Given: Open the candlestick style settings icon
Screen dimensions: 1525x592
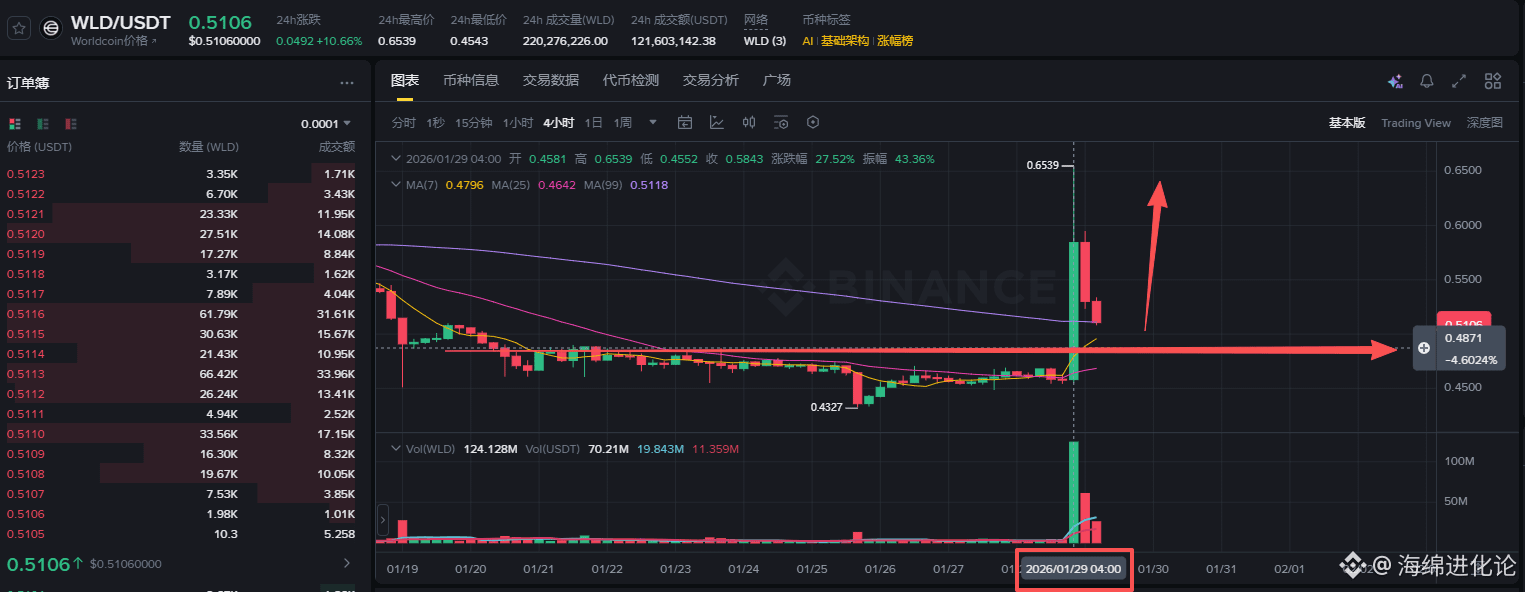Looking at the screenshot, I should click(748, 122).
